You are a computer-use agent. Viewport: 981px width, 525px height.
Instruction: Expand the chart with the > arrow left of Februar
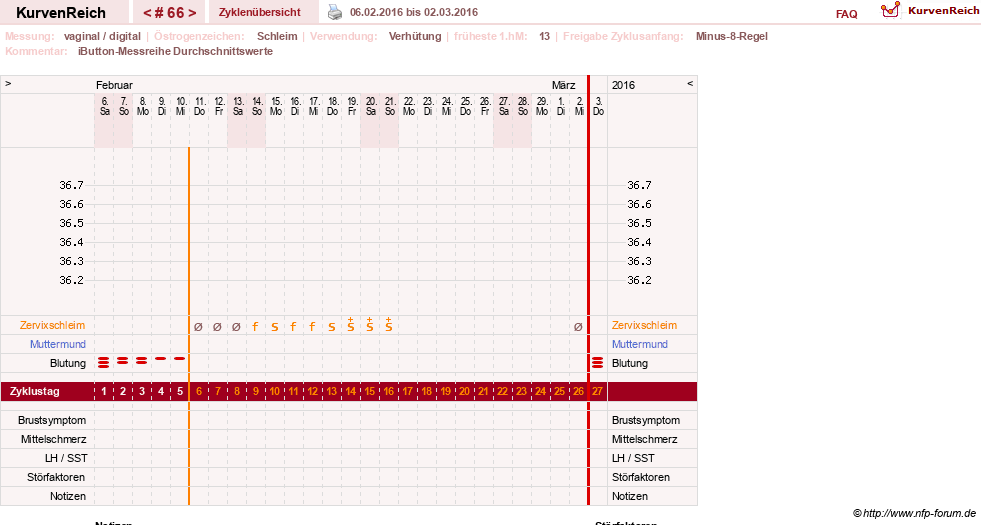pos(8,83)
